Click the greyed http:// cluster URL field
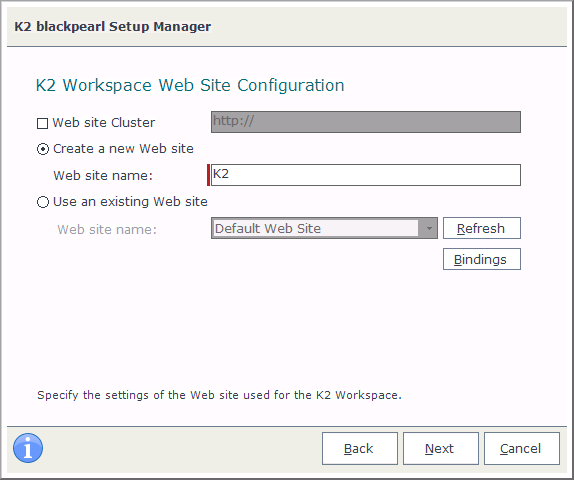 pyautogui.click(x=366, y=122)
